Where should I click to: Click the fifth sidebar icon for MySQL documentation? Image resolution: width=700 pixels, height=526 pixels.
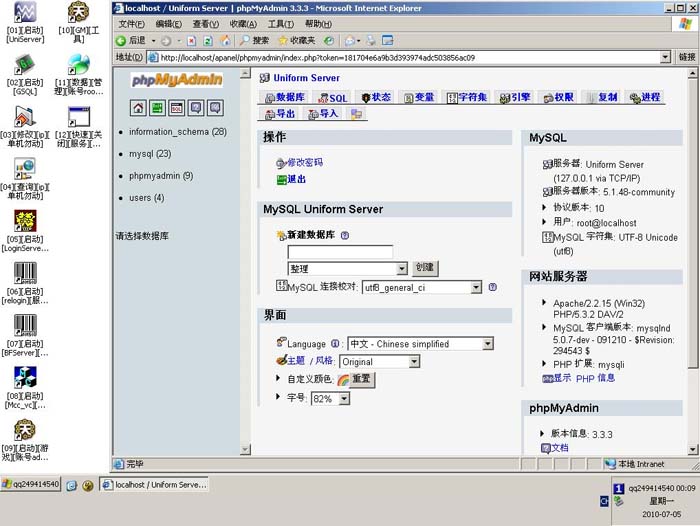215,108
